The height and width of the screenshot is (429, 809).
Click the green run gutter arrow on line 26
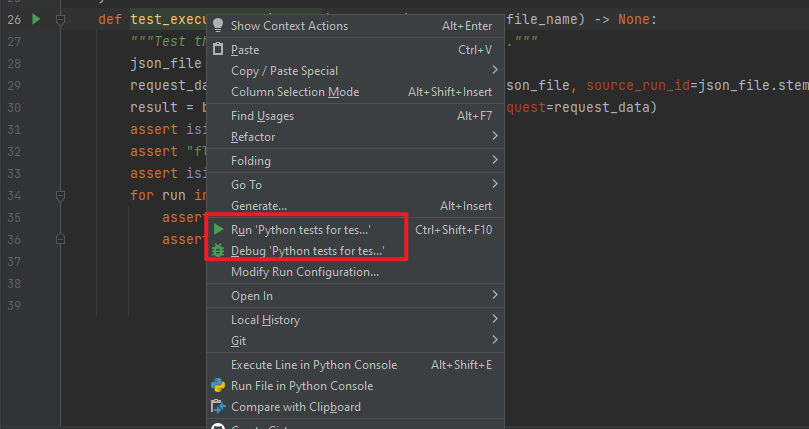[x=36, y=19]
